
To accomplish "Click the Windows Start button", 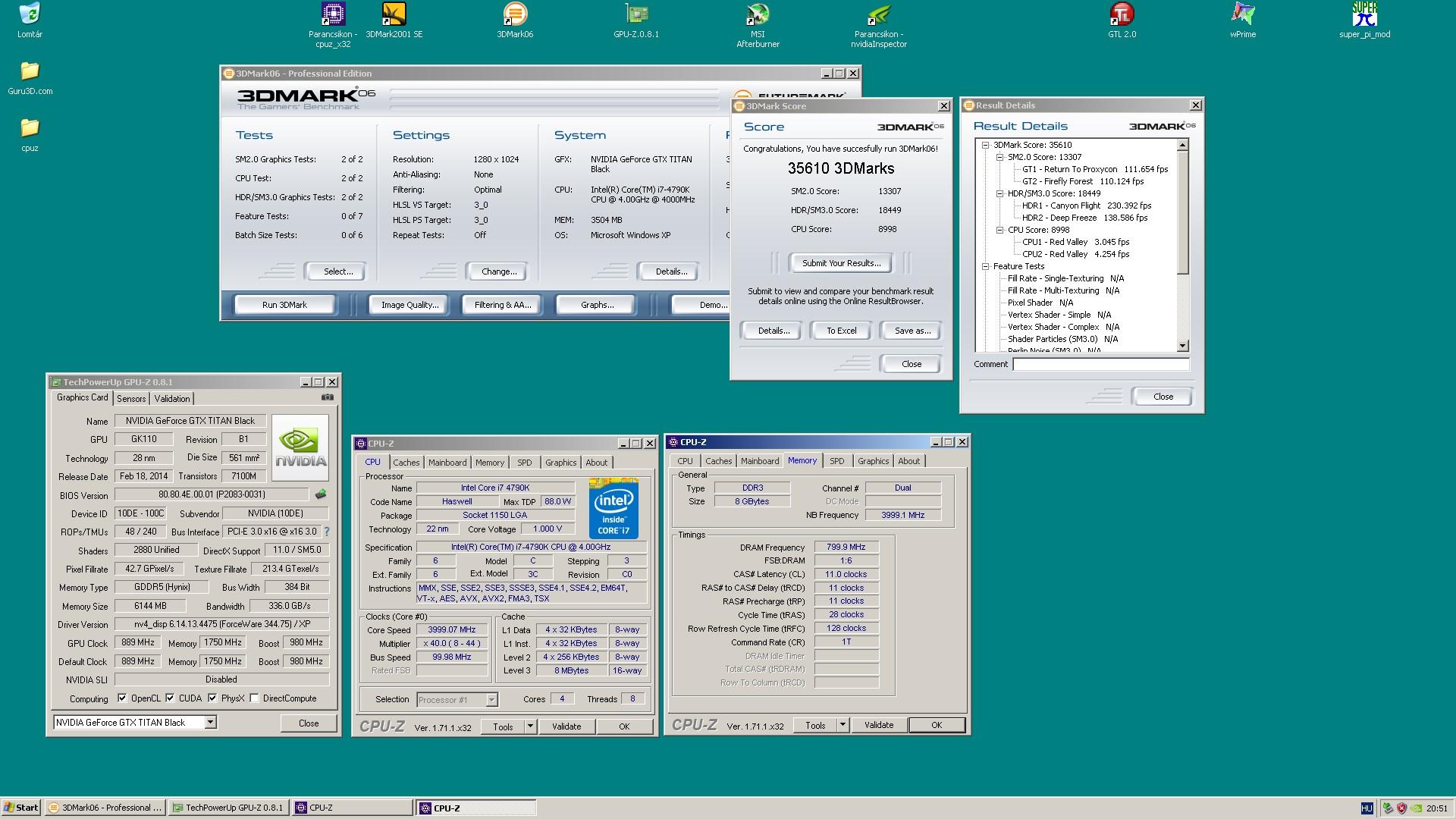I will point(21,808).
